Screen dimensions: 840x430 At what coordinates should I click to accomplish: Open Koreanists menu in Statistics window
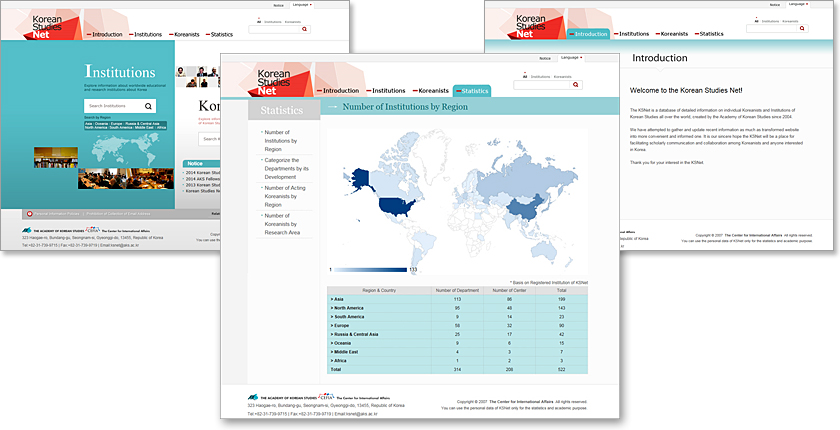coord(430,90)
